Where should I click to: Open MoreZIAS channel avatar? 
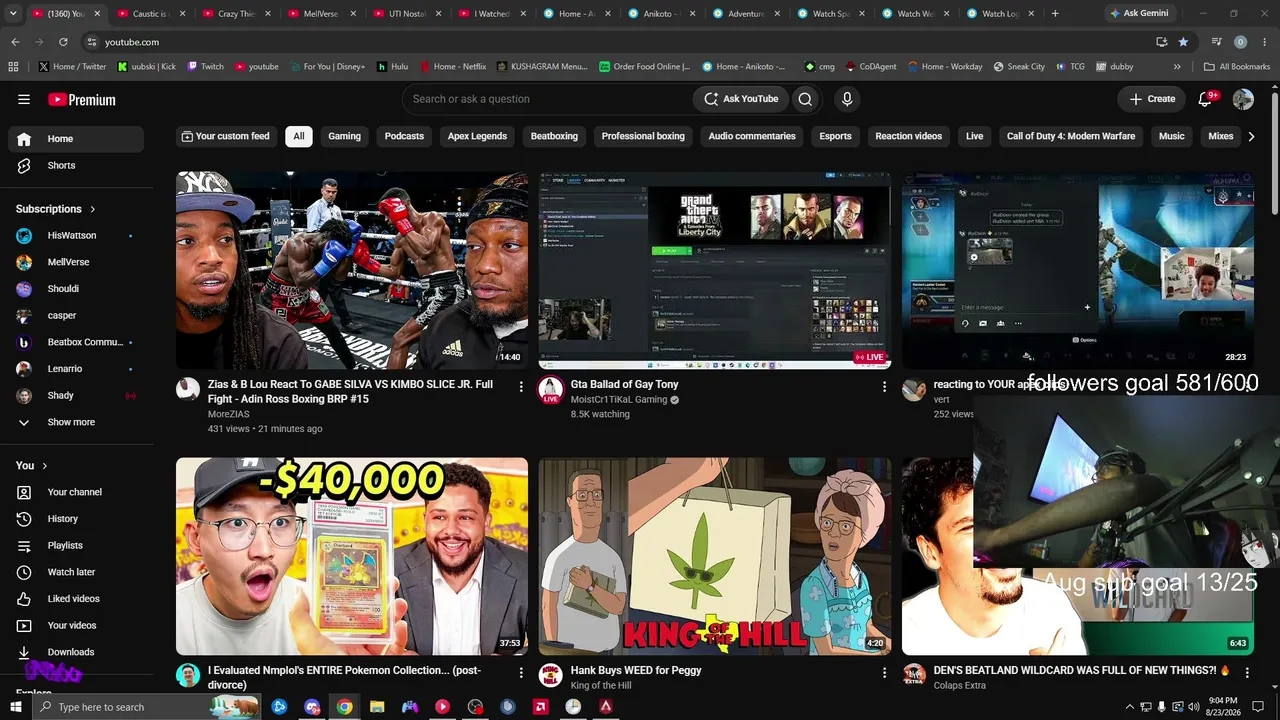(188, 389)
